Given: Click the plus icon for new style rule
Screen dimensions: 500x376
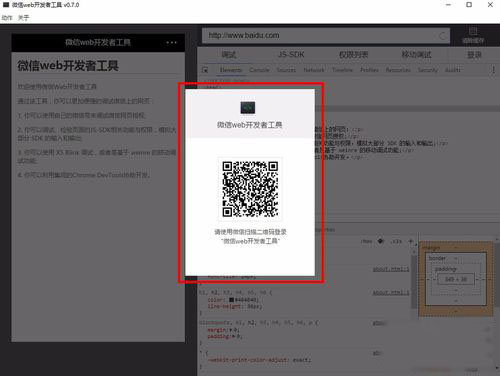Looking at the screenshot, I should click(x=410, y=241).
